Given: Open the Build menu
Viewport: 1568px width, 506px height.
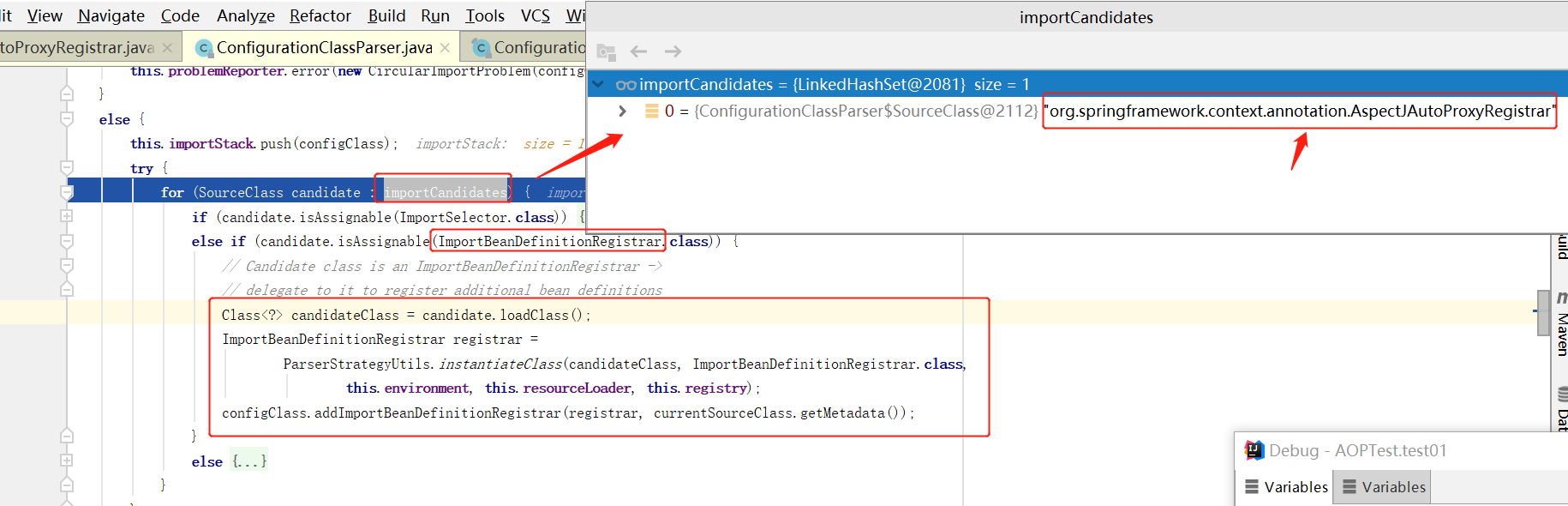Looking at the screenshot, I should [386, 15].
